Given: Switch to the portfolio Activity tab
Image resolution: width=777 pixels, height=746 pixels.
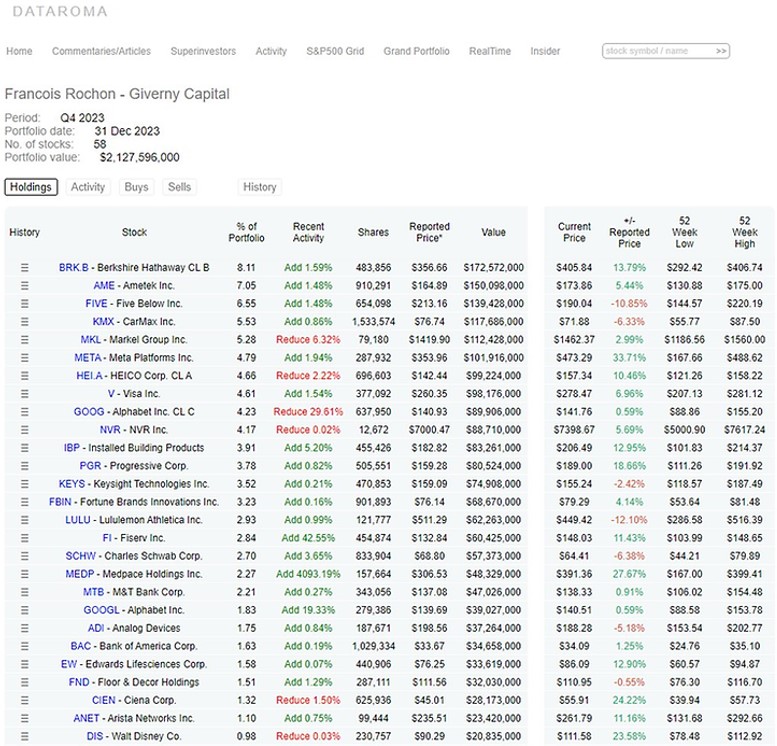Looking at the screenshot, I should click(88, 187).
